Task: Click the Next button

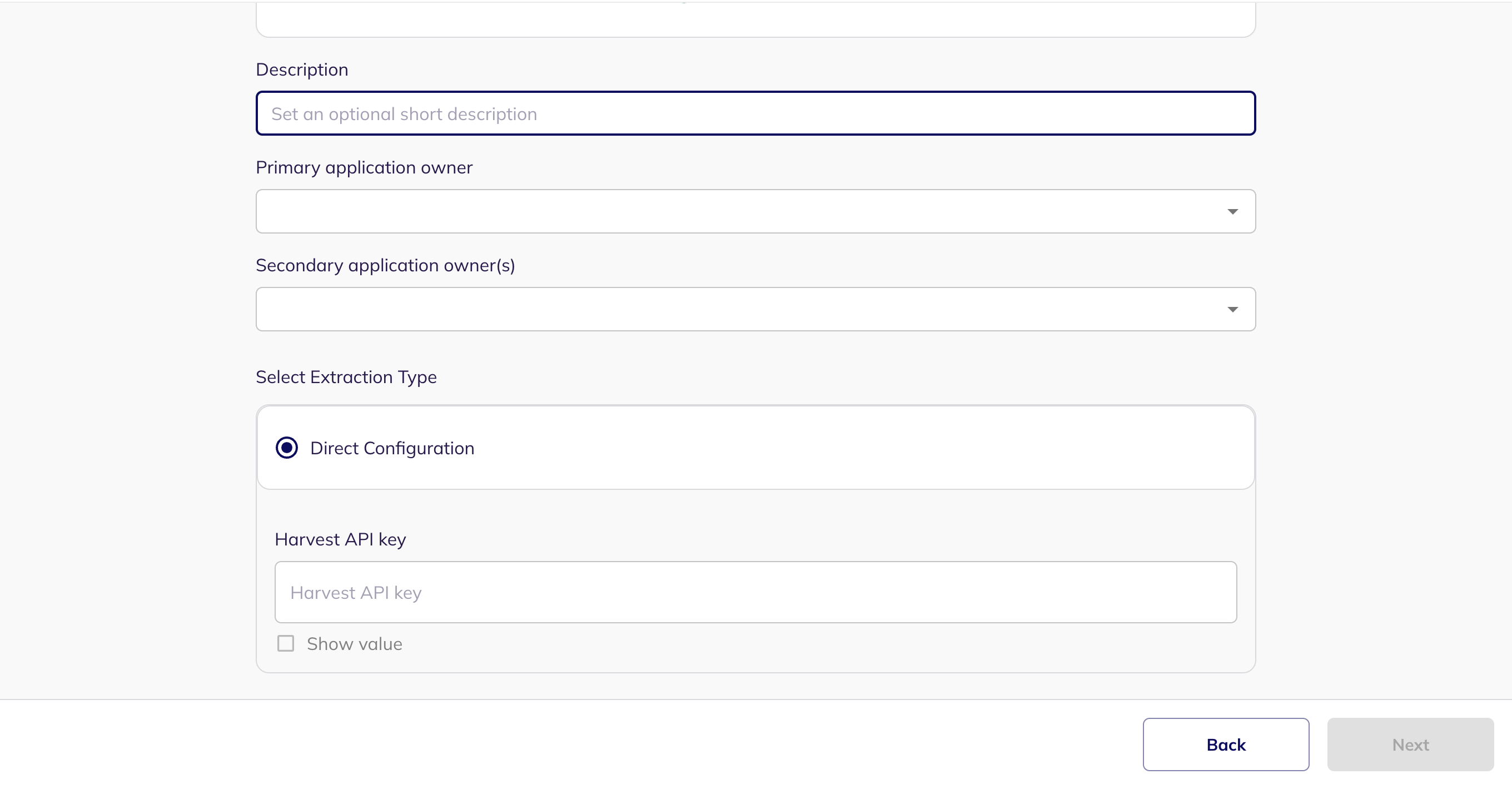Action: tap(1410, 745)
